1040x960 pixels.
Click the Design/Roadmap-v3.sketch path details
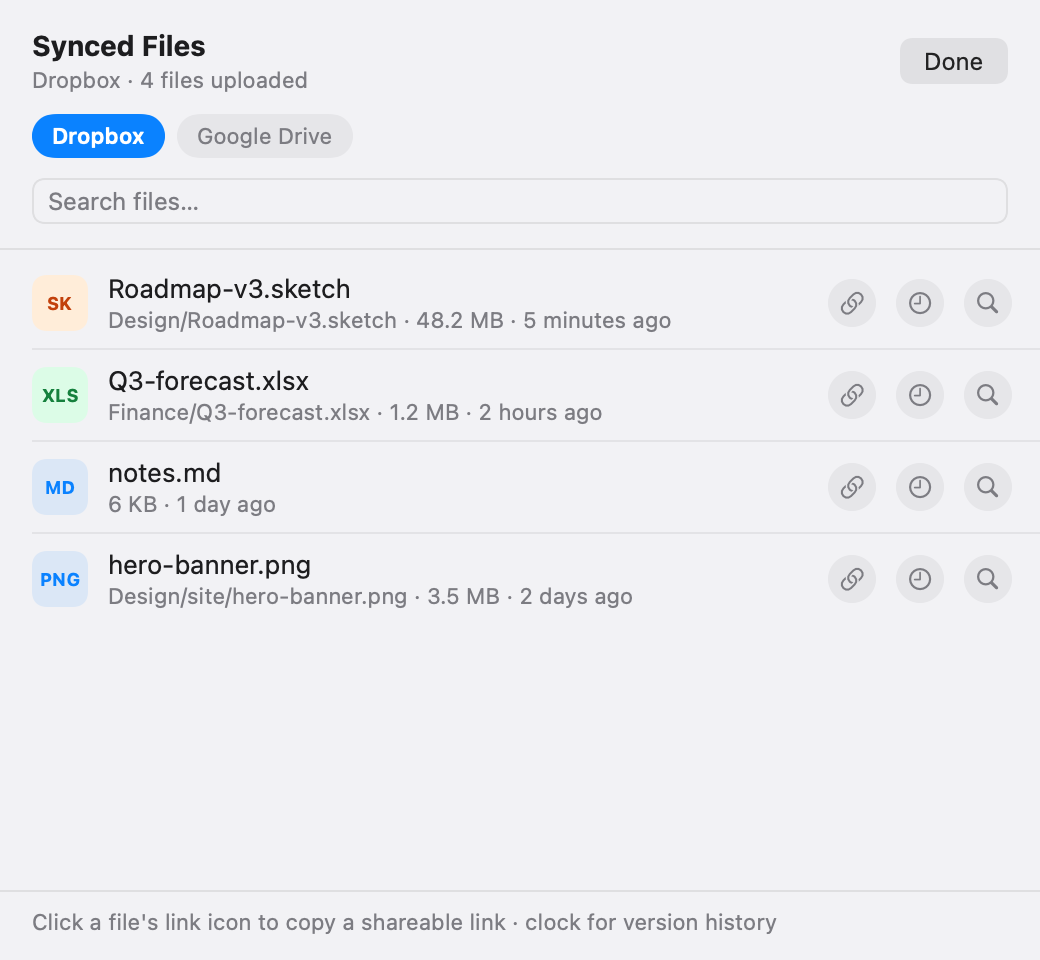click(389, 320)
